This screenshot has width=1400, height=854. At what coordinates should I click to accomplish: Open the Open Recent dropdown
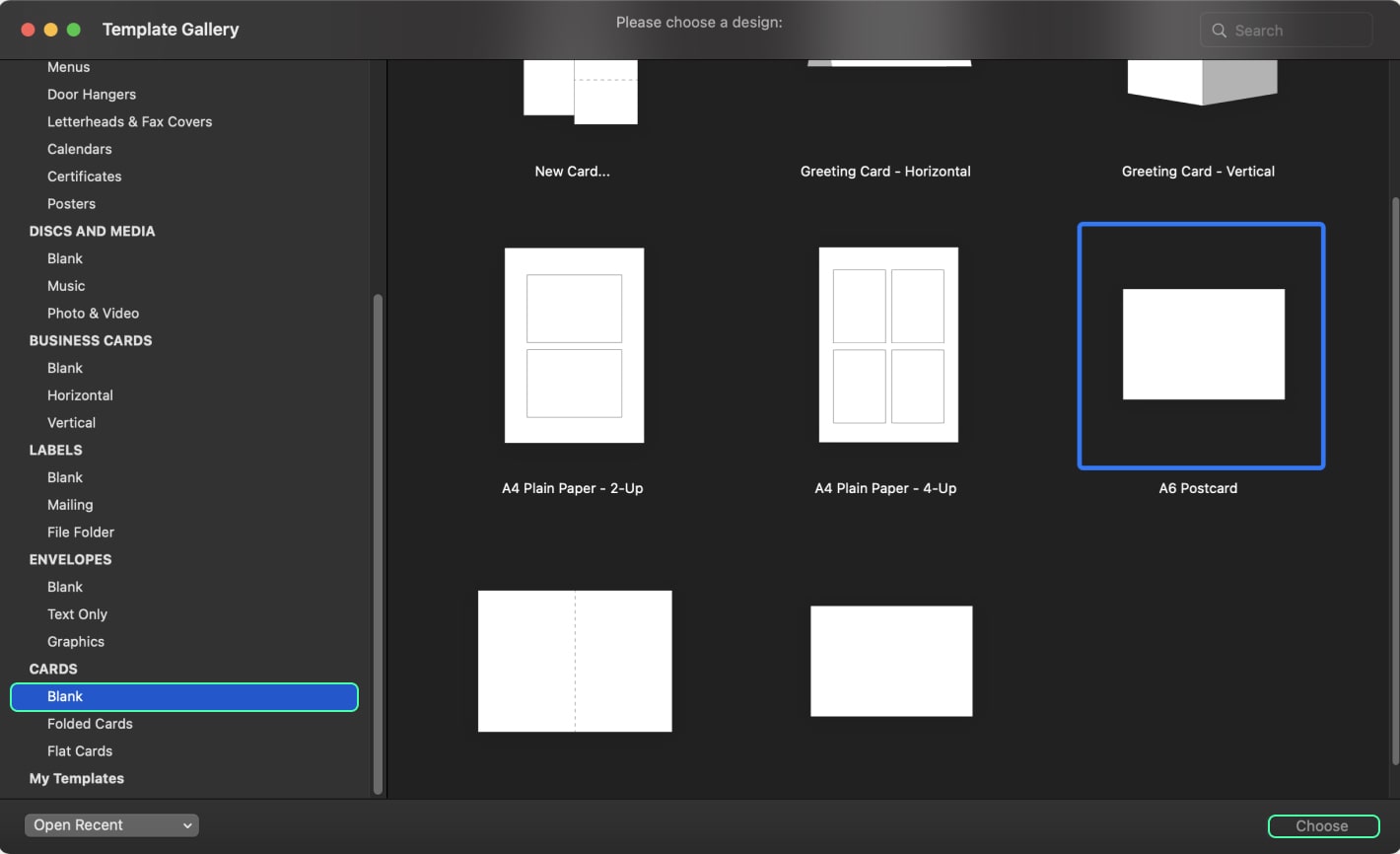(111, 825)
